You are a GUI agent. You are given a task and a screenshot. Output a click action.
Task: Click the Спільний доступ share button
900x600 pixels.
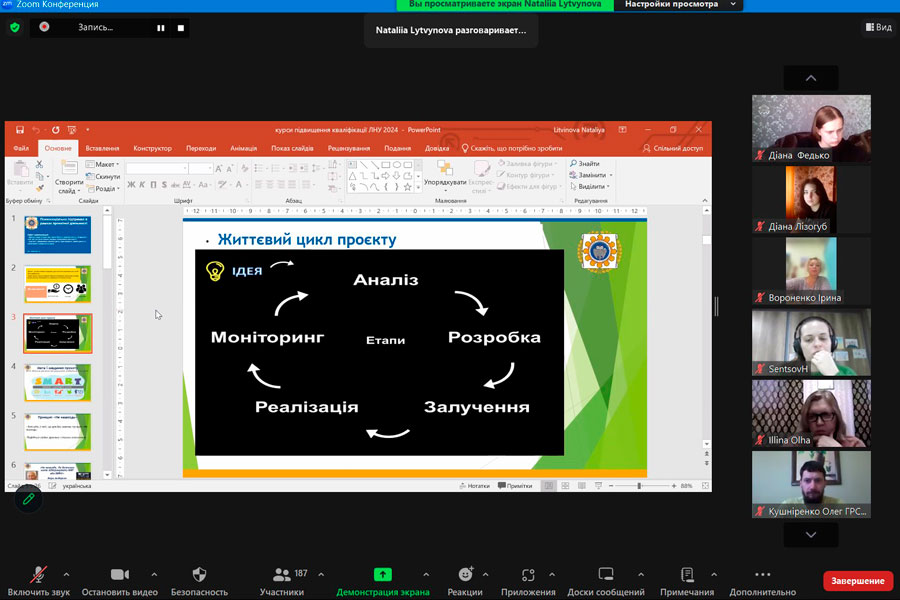click(x=673, y=148)
